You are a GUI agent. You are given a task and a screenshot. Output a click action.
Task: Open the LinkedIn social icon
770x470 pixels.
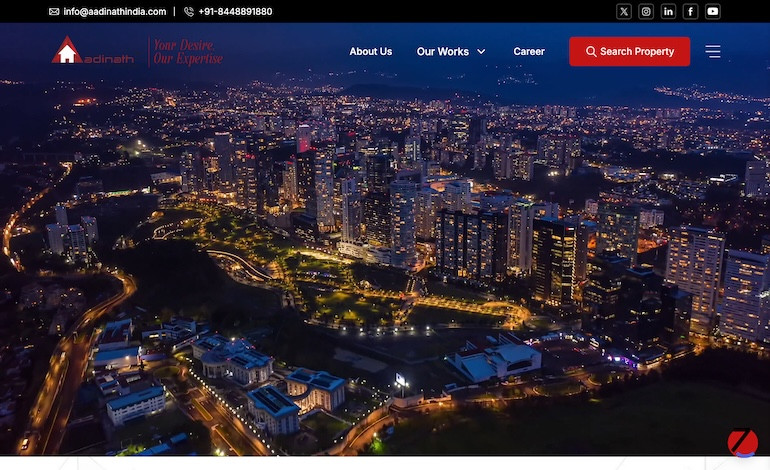coord(668,12)
